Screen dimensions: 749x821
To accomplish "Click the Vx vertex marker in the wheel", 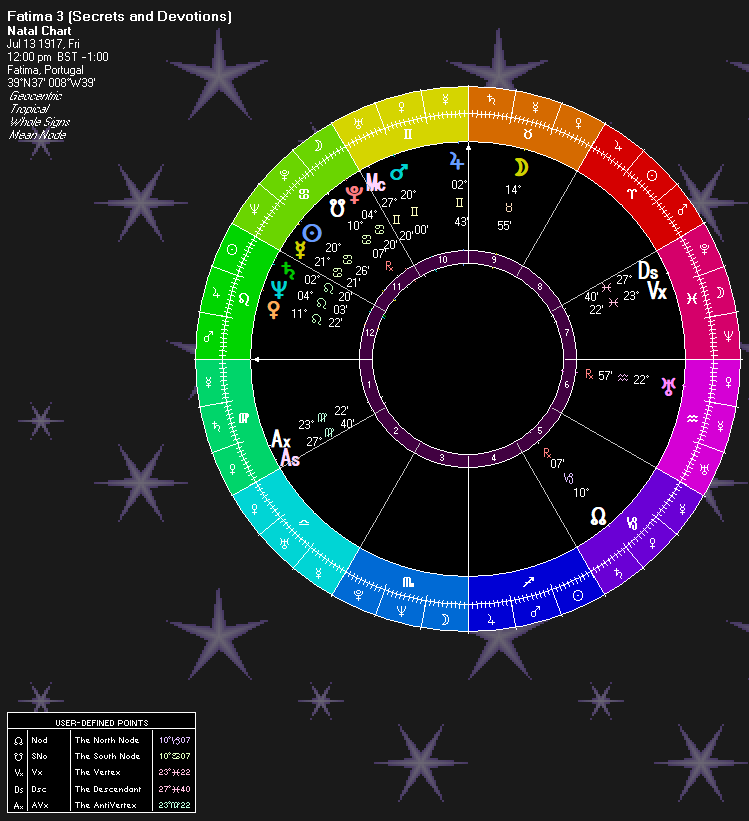I will point(657,291).
